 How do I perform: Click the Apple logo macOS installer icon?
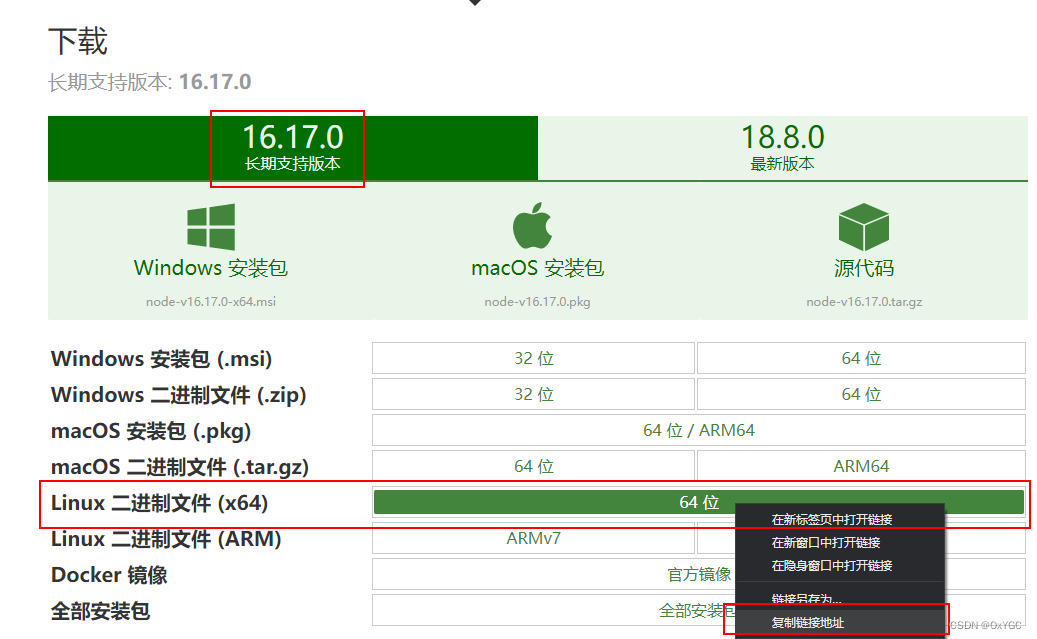532,226
